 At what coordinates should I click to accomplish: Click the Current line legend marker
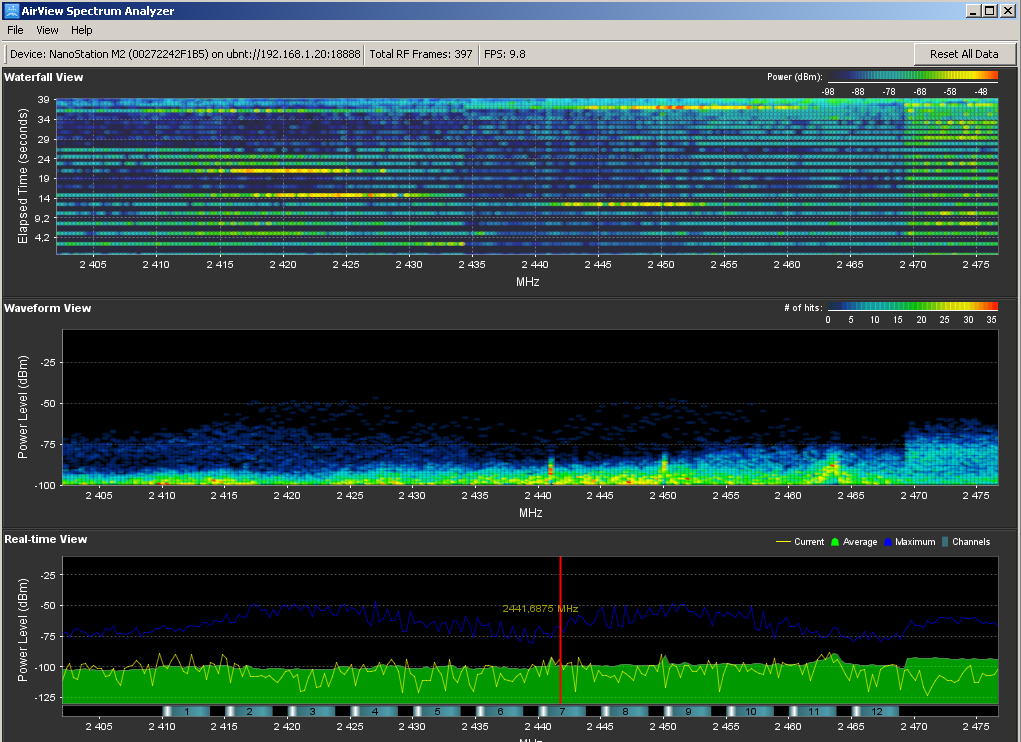[x=783, y=542]
